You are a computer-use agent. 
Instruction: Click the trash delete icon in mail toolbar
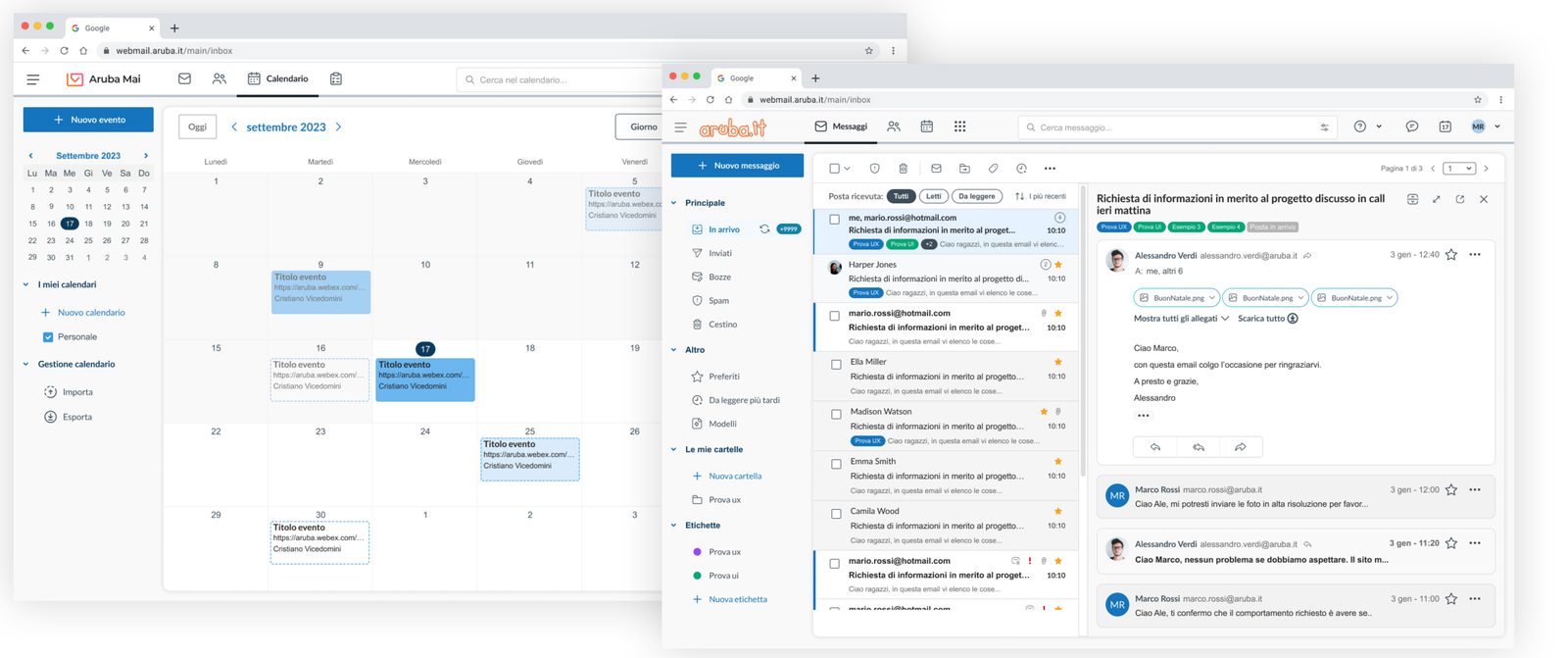click(x=904, y=169)
